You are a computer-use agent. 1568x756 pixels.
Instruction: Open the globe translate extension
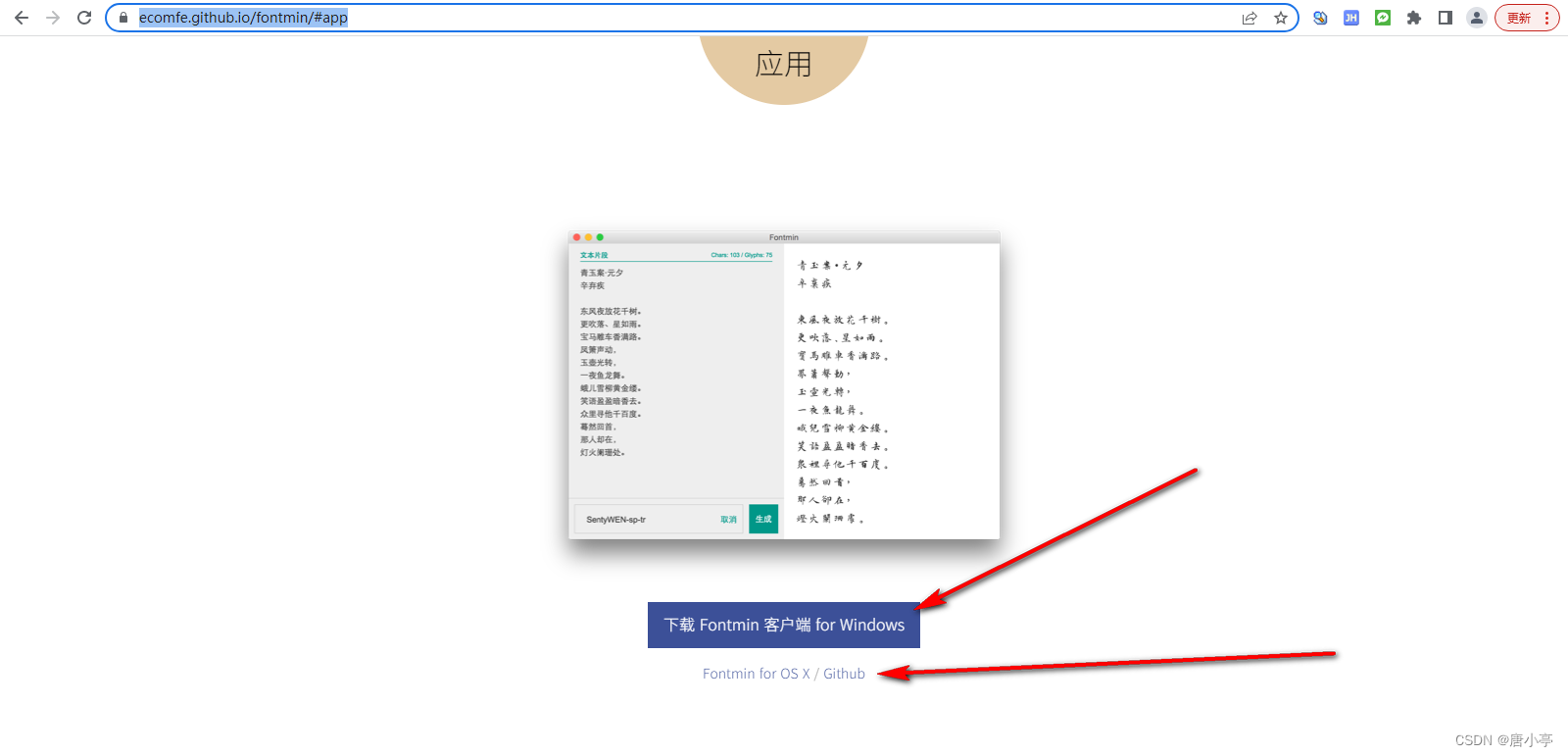tap(1320, 18)
